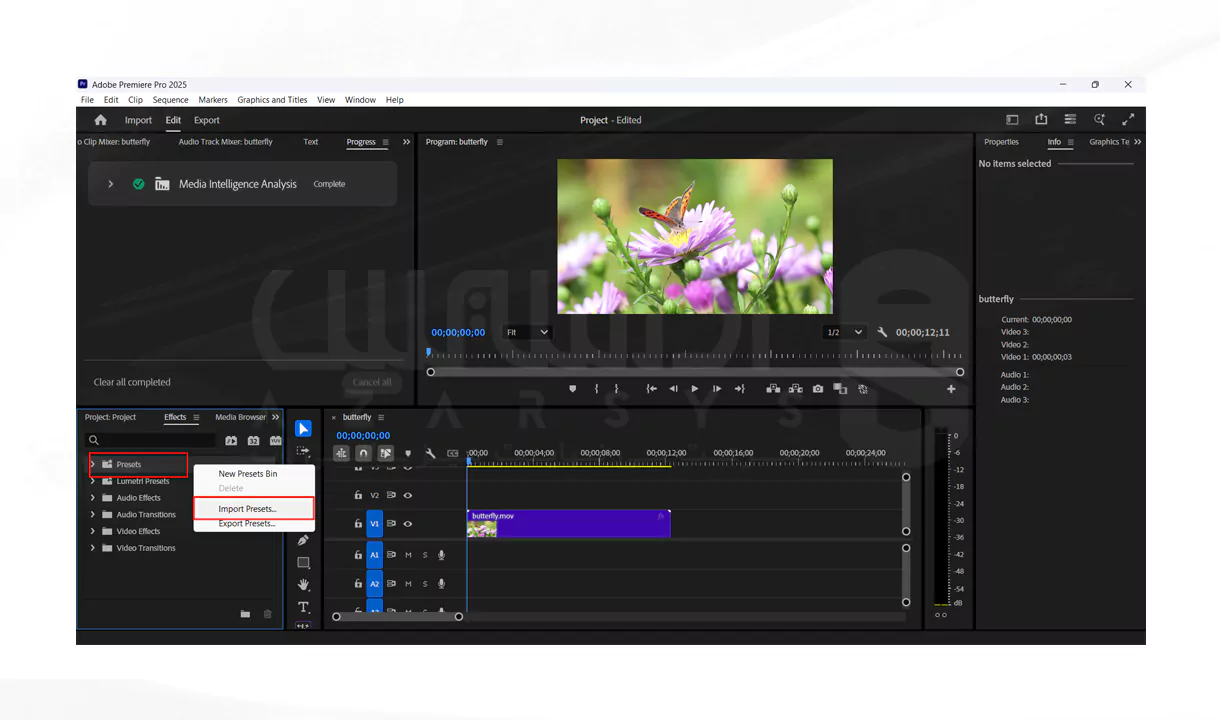Click Mark In in Program monitor

tap(596, 389)
